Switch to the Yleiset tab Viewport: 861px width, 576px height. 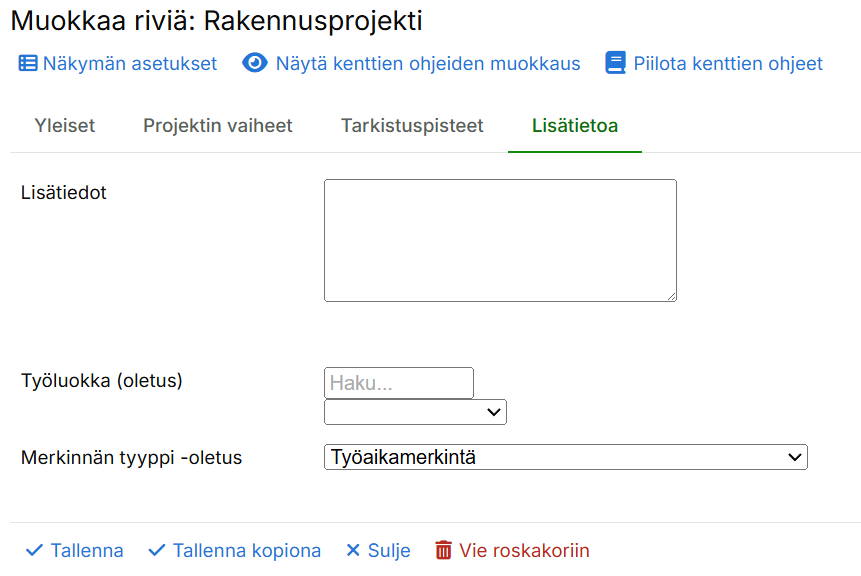tap(65, 126)
